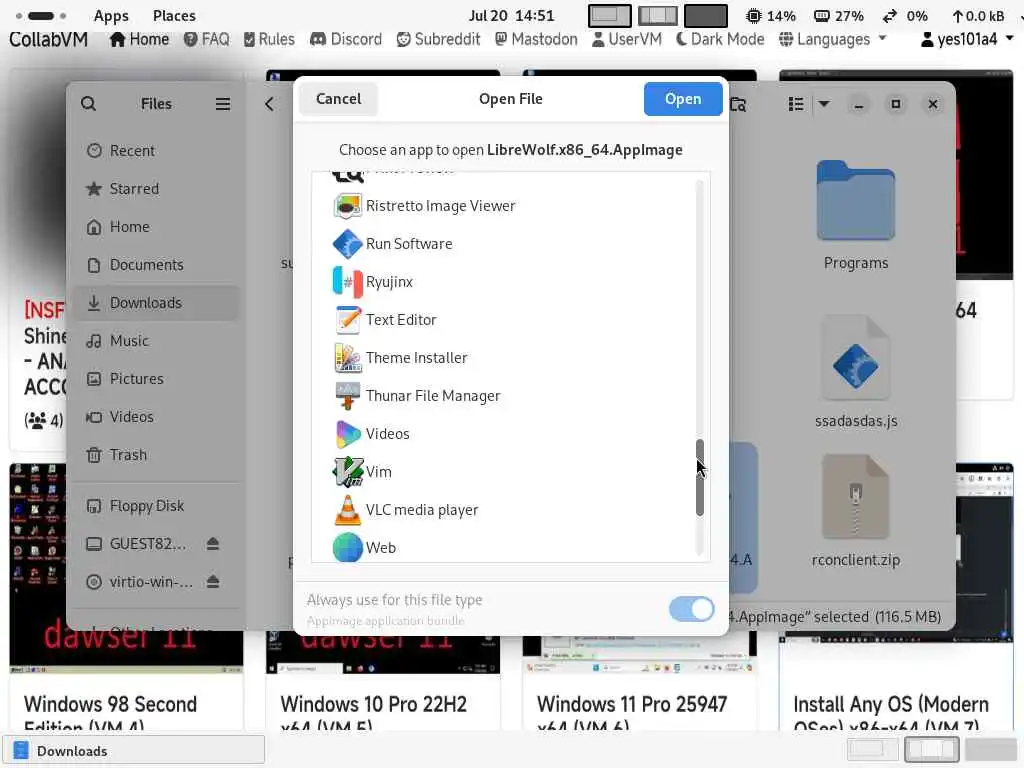Viewport: 1024px width, 768px height.
Task: Open the Places menu in top panel
Action: [x=174, y=16]
